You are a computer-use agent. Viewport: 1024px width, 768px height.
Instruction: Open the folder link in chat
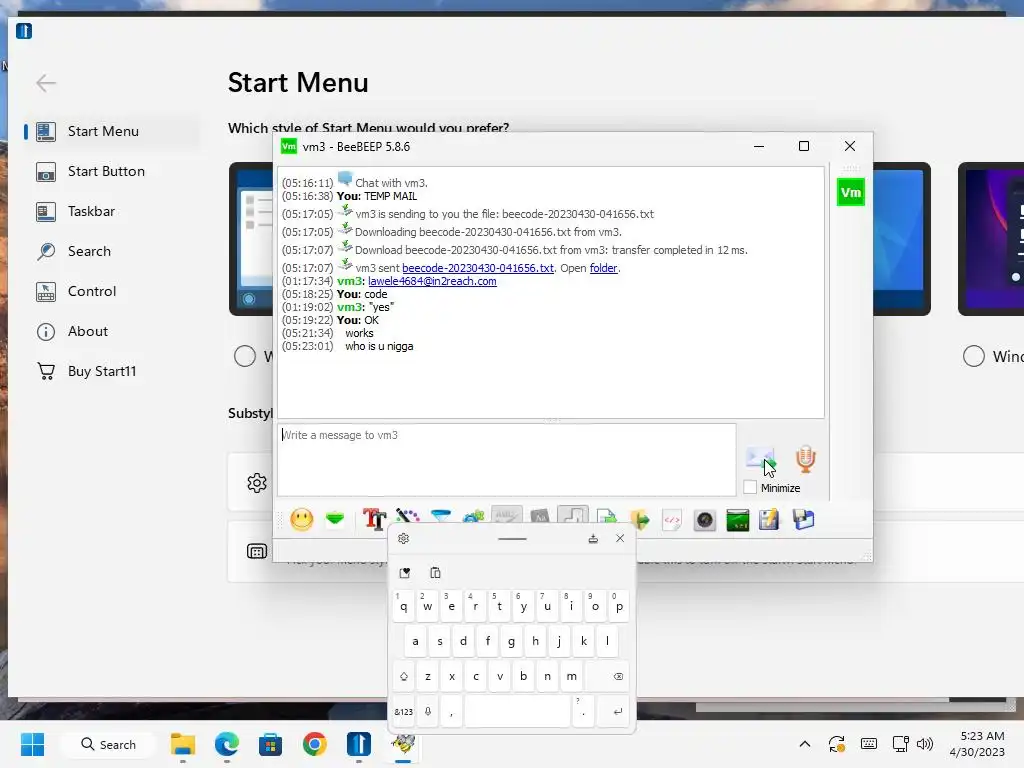click(x=603, y=268)
